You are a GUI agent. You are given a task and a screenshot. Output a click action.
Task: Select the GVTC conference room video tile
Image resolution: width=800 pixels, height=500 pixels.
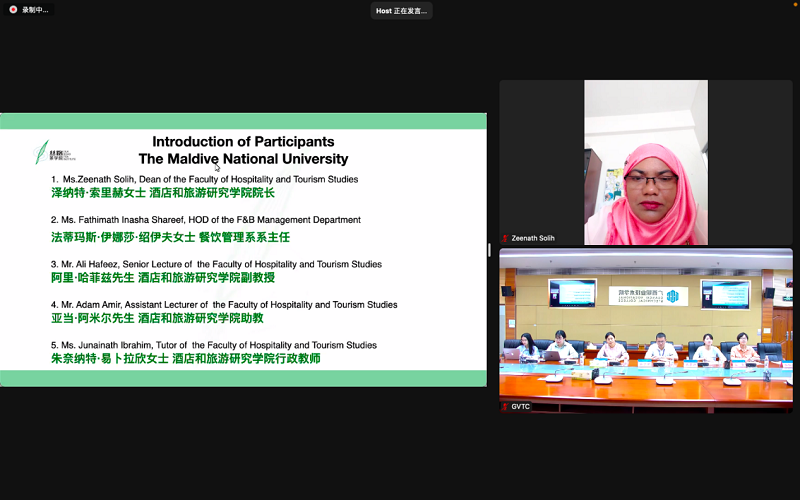click(x=645, y=328)
